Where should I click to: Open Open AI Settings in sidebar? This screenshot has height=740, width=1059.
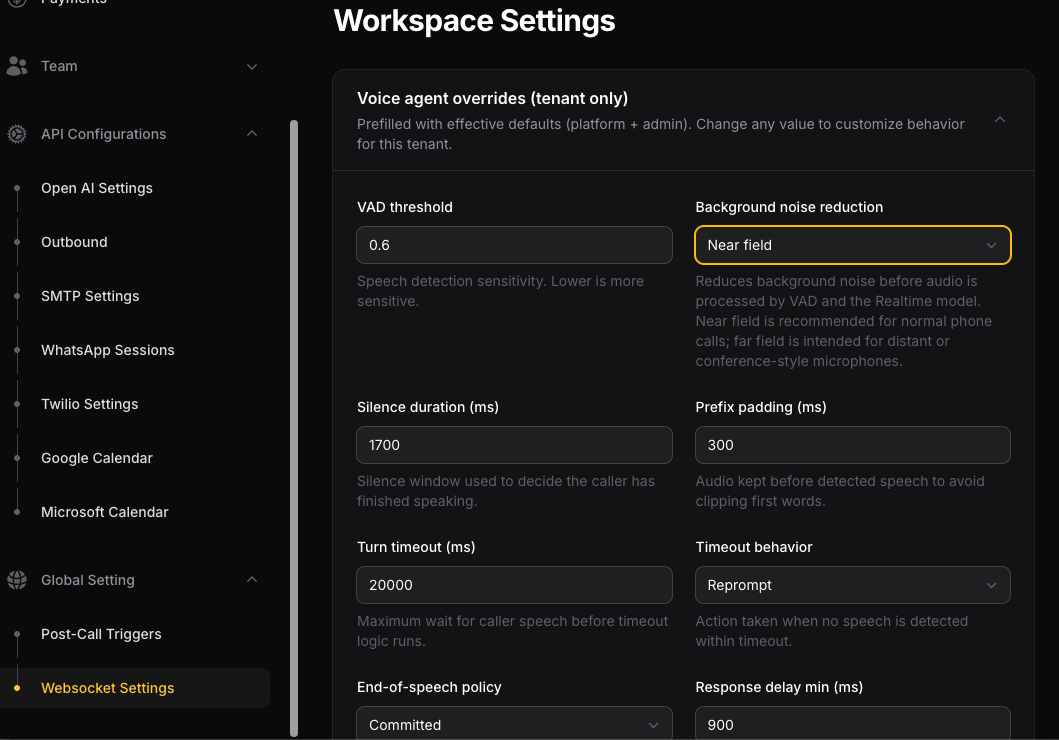point(97,188)
